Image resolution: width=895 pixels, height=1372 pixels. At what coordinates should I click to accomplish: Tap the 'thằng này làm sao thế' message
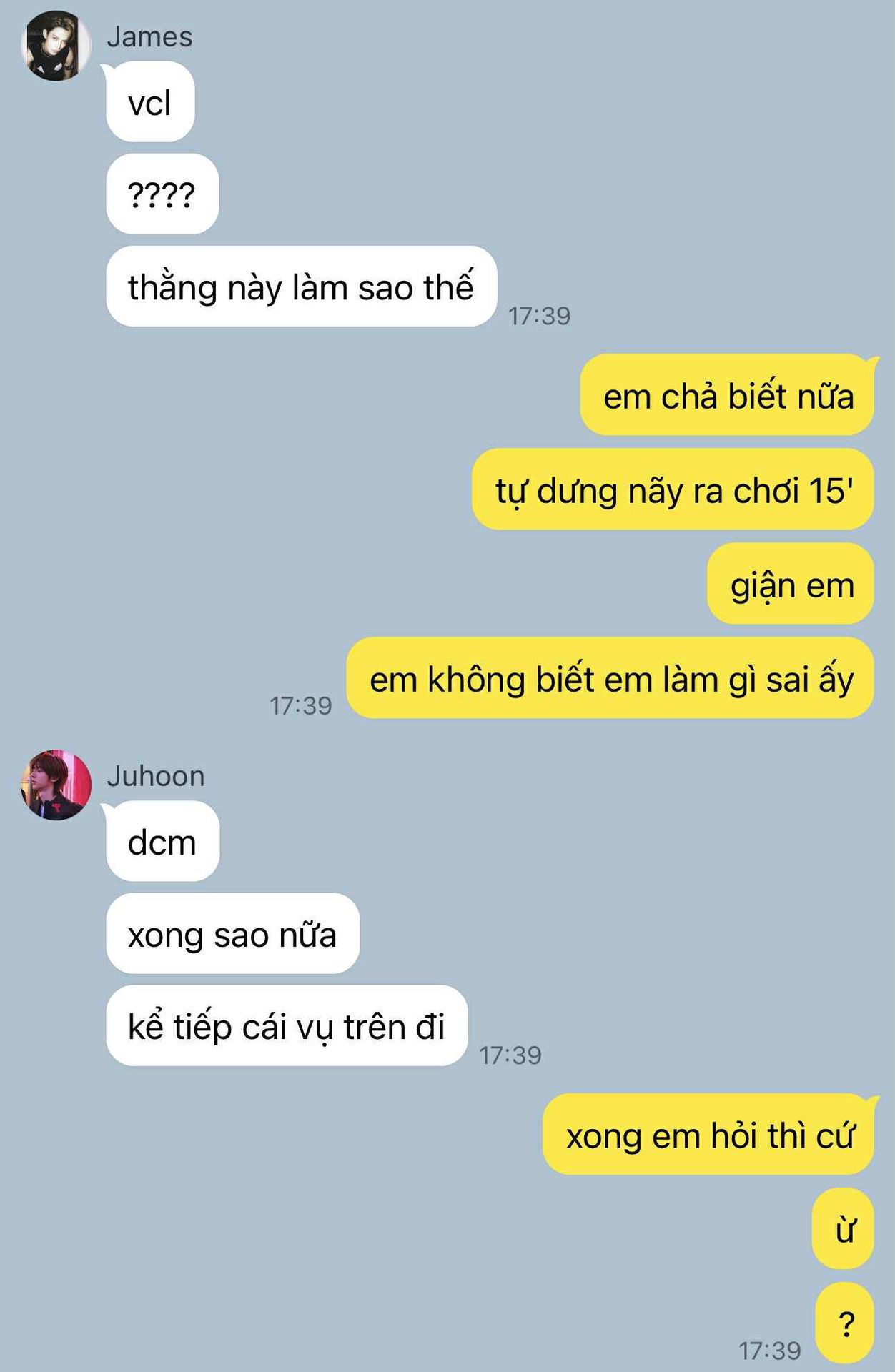point(301,287)
